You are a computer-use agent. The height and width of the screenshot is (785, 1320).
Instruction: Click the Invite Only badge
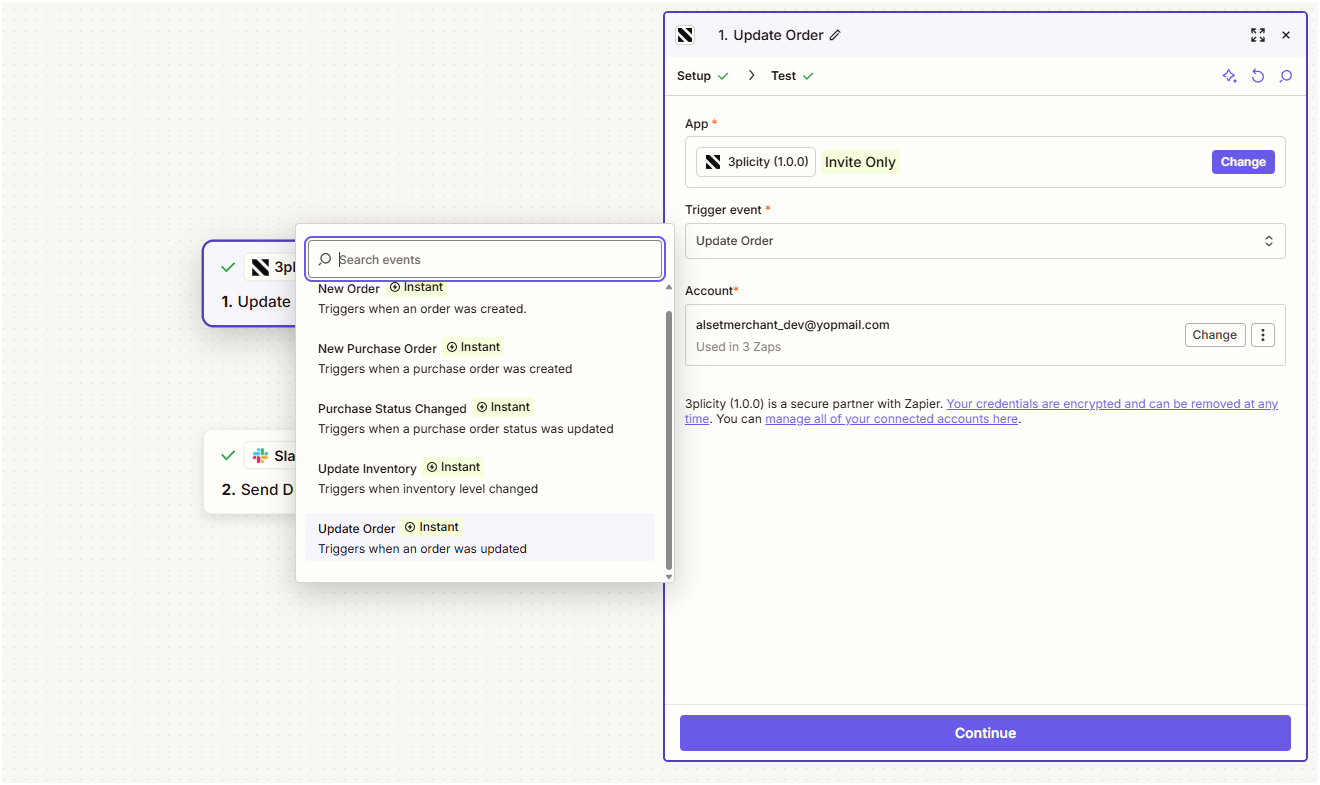pos(861,162)
